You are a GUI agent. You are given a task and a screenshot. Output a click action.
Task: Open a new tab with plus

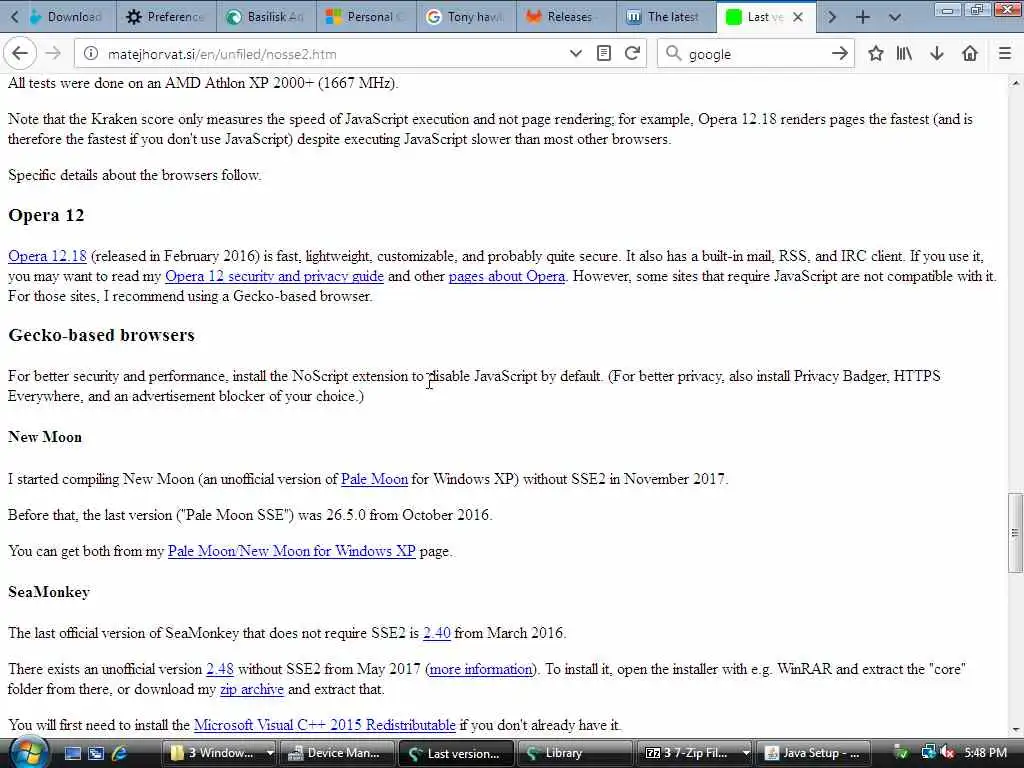coord(863,17)
